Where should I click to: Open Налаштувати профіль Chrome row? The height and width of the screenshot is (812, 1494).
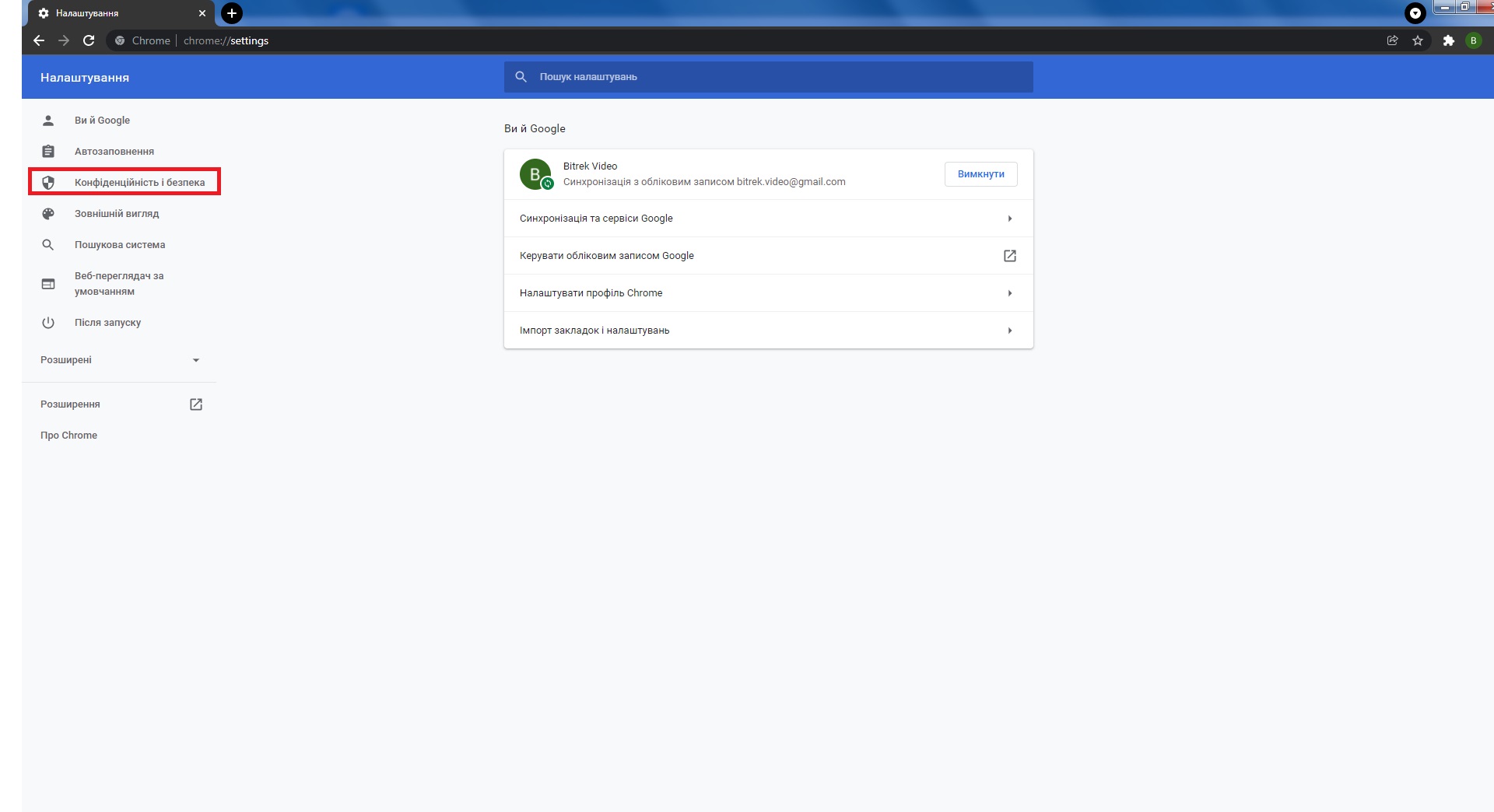[767, 293]
